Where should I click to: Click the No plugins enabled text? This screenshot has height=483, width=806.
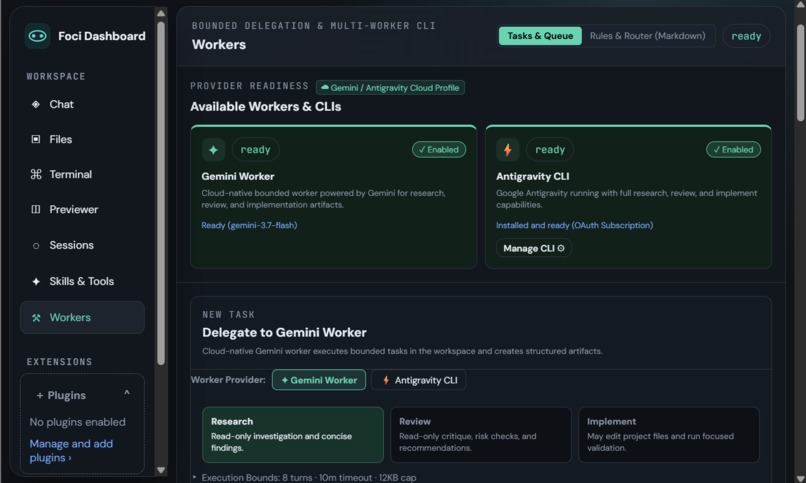point(78,422)
